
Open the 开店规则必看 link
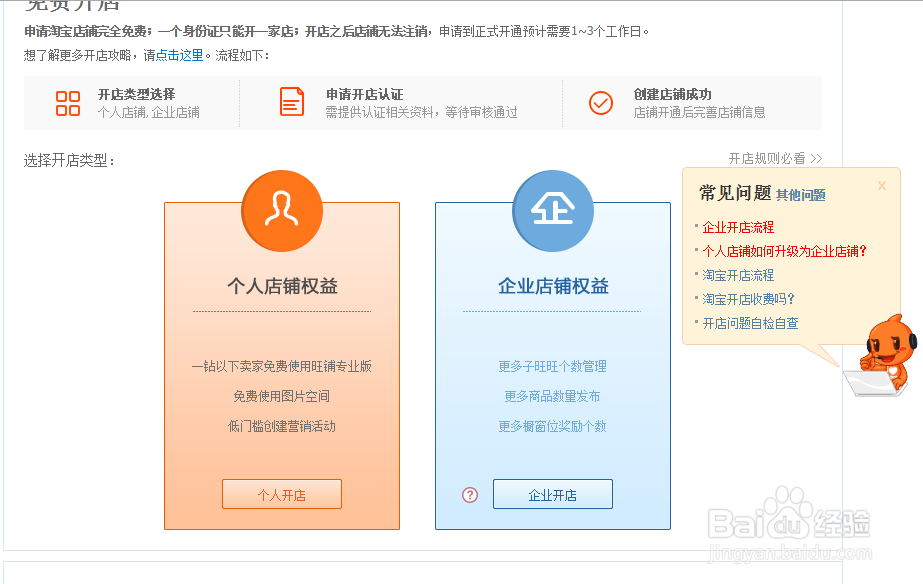click(x=775, y=158)
